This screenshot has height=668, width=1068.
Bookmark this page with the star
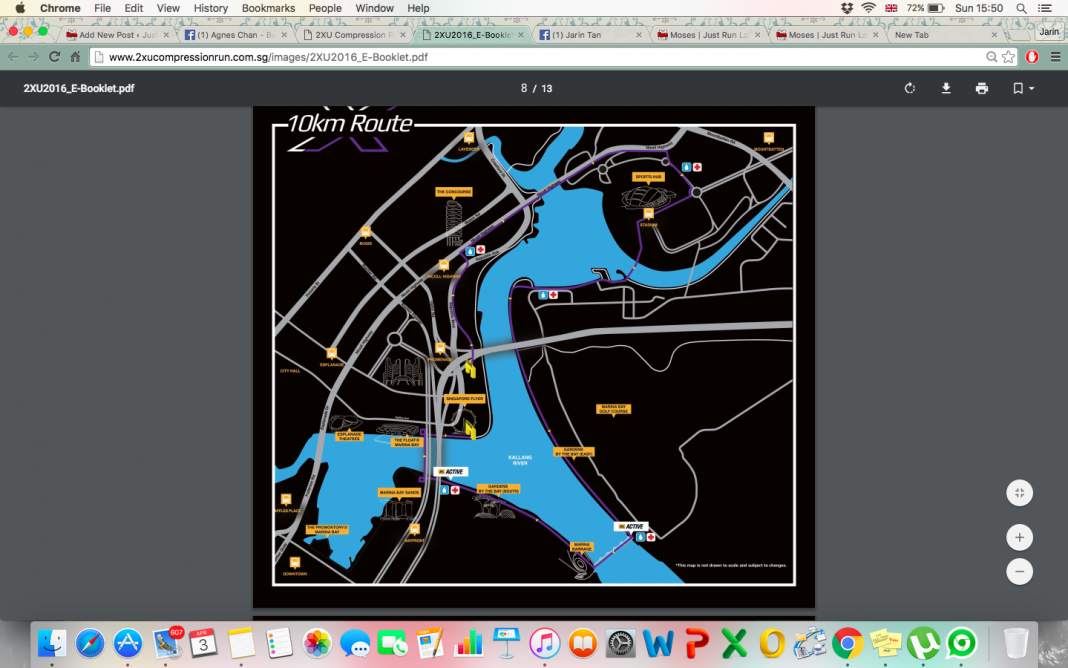(1008, 57)
